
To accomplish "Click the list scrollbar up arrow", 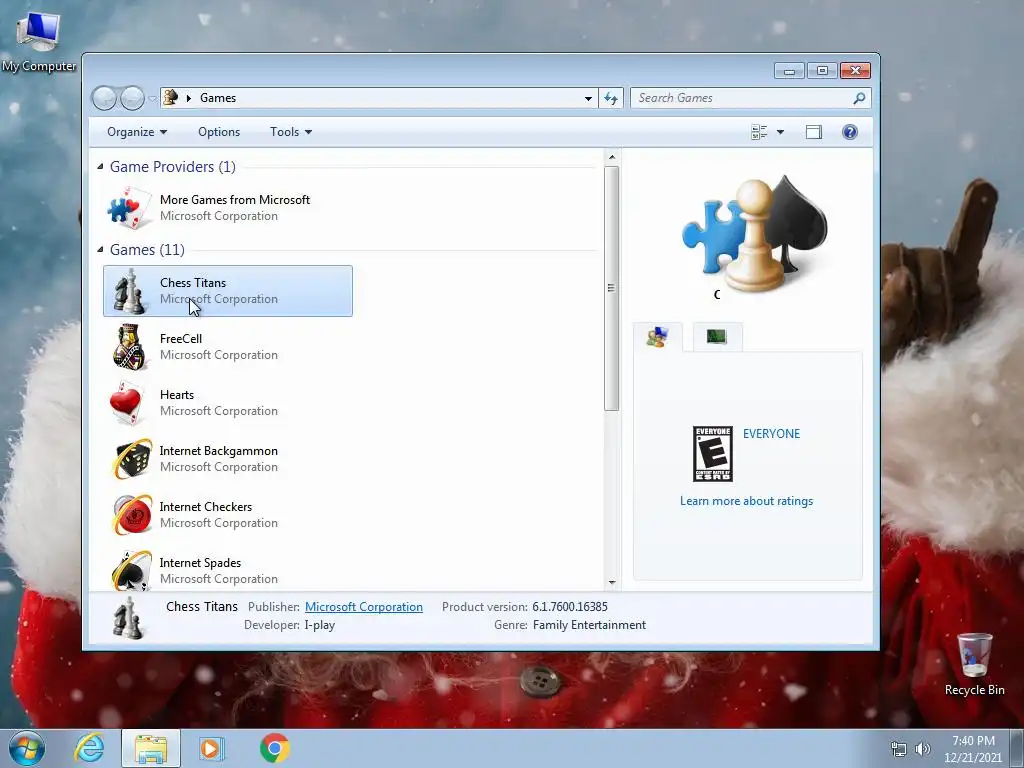I will point(611,157).
